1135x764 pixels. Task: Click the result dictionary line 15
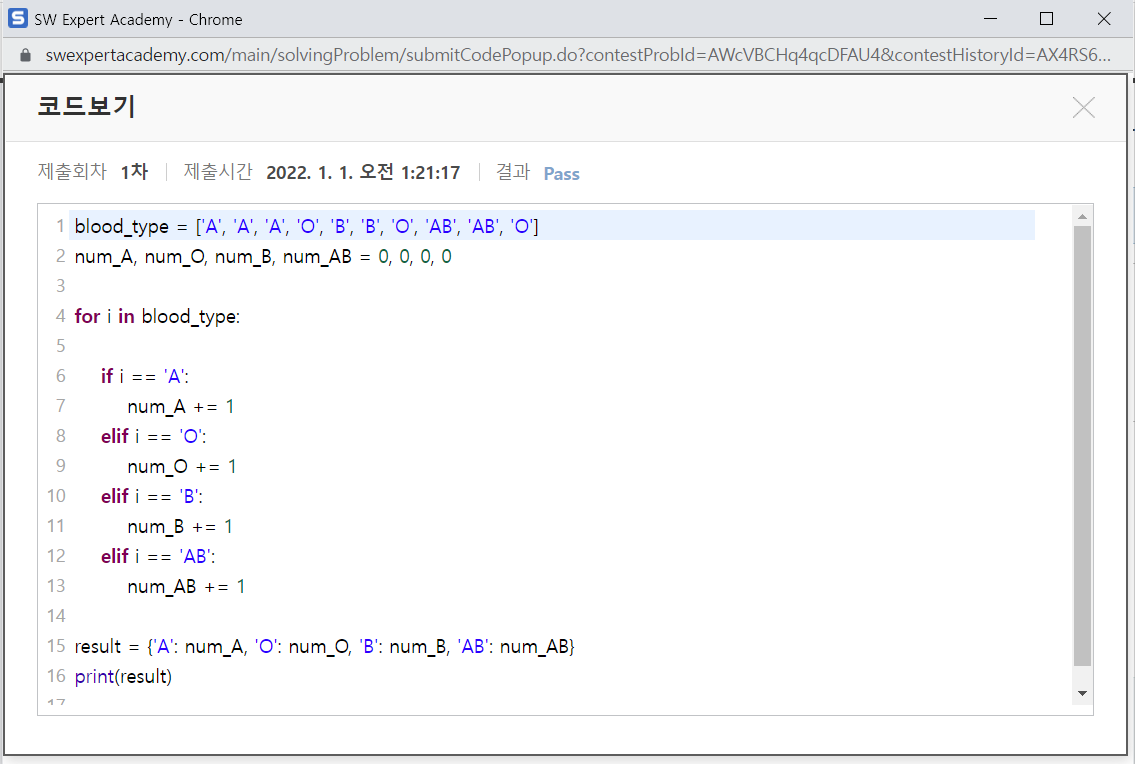(x=324, y=647)
